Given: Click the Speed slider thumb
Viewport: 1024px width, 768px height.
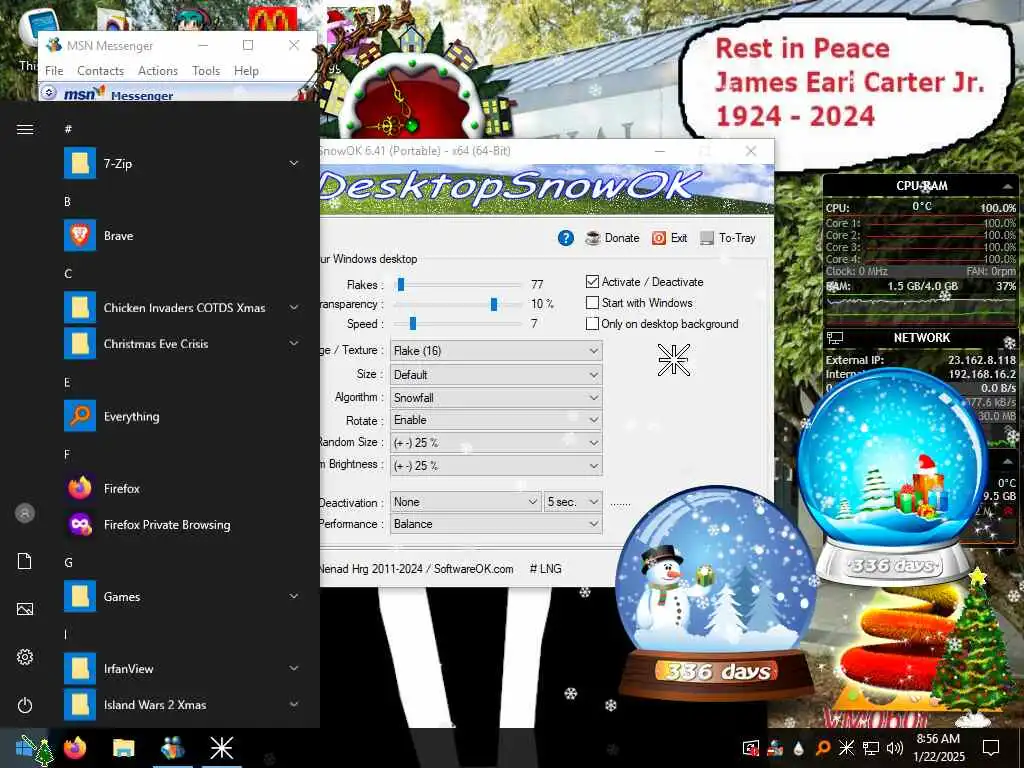Looking at the screenshot, I should 413,323.
